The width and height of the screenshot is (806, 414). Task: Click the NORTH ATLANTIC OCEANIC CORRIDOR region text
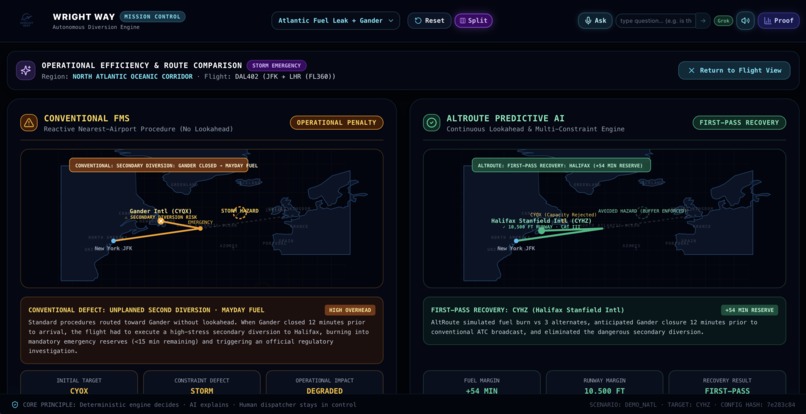click(x=133, y=77)
